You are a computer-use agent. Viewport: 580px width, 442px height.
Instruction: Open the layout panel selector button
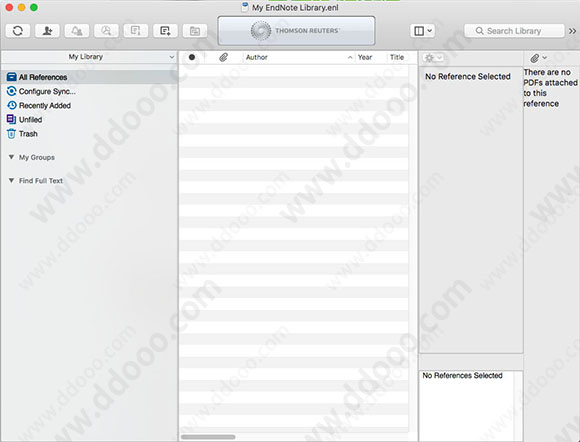pyautogui.click(x=422, y=31)
